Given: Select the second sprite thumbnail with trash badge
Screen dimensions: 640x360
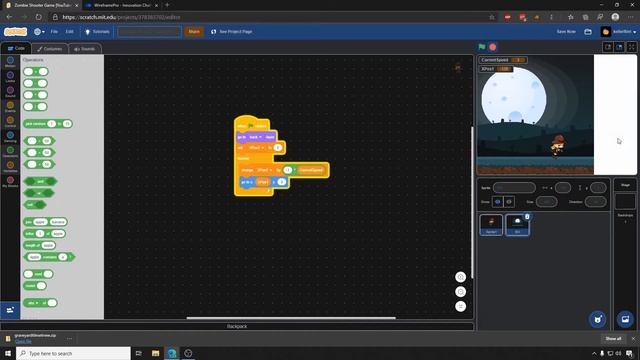Looking at the screenshot, I should pos(517,225).
